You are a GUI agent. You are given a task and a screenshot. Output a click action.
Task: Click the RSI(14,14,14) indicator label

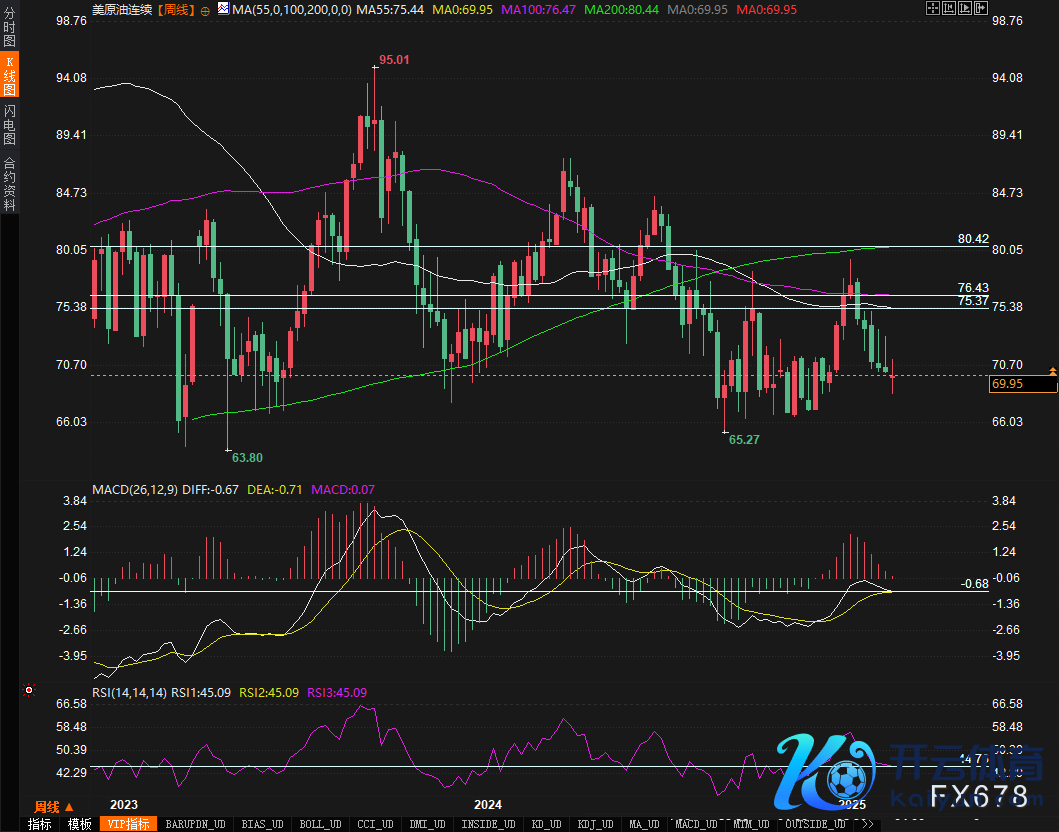tap(129, 692)
